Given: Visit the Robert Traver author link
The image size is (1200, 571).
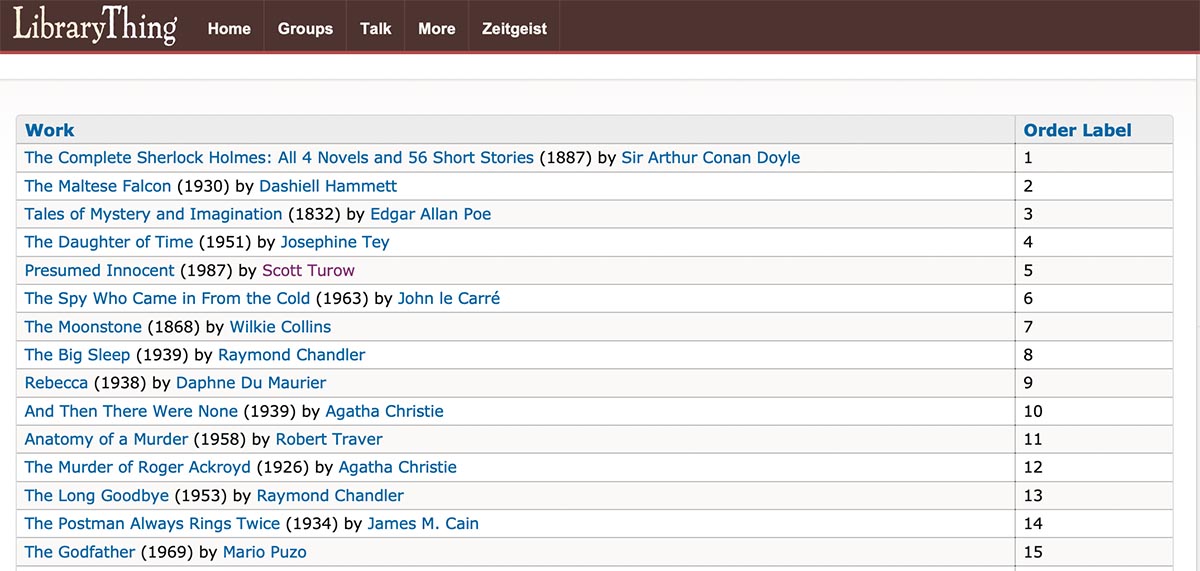Looking at the screenshot, I should 329,439.
